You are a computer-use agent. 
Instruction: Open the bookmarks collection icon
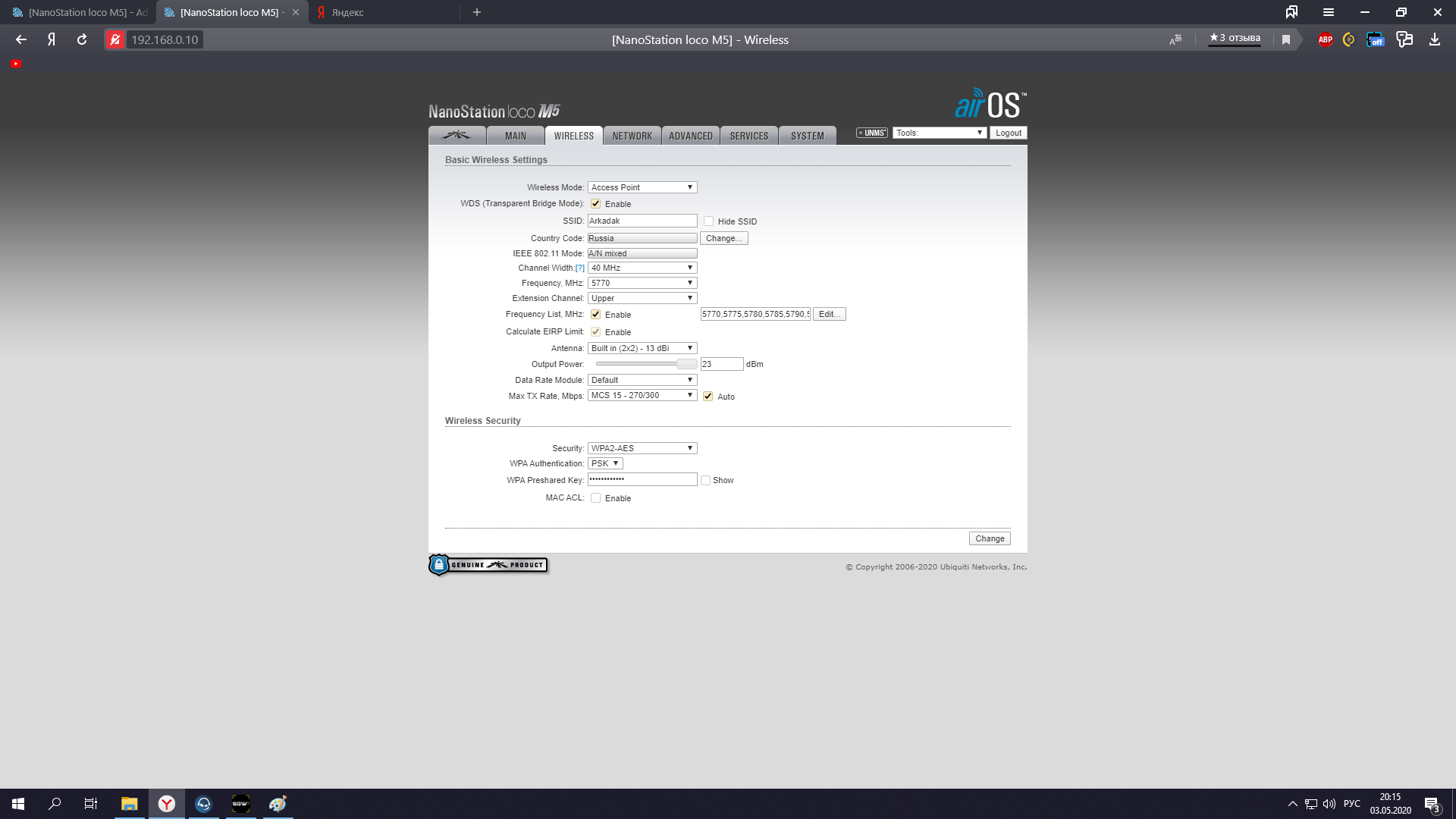1291,12
